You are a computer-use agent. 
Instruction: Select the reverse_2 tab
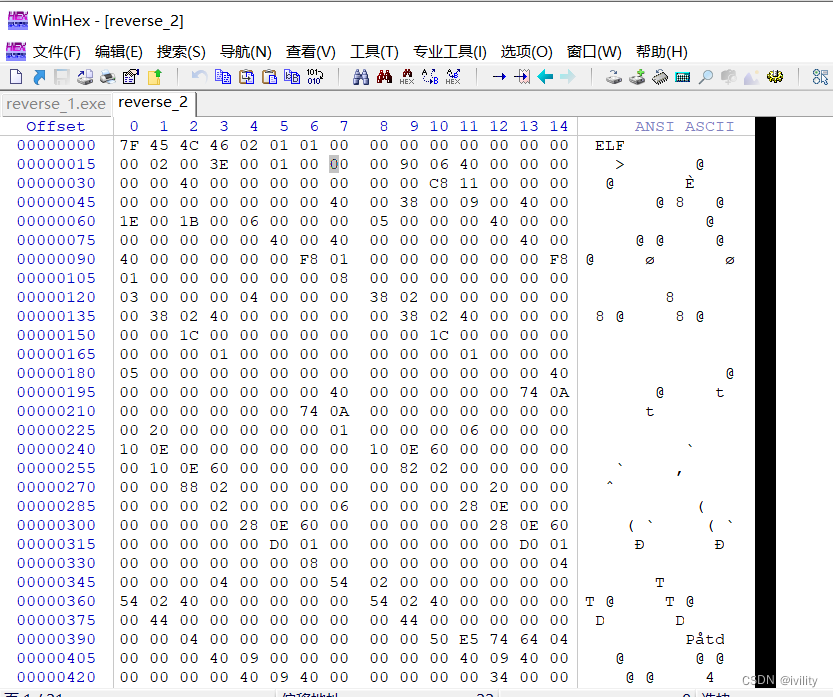click(153, 102)
